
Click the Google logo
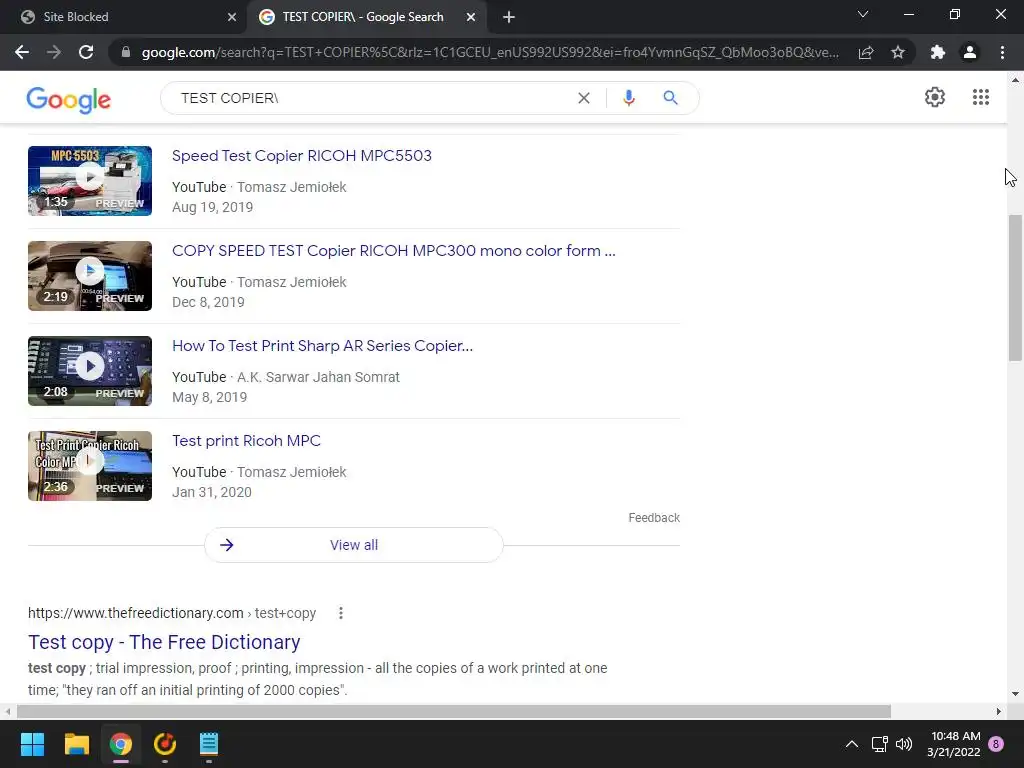point(69,99)
